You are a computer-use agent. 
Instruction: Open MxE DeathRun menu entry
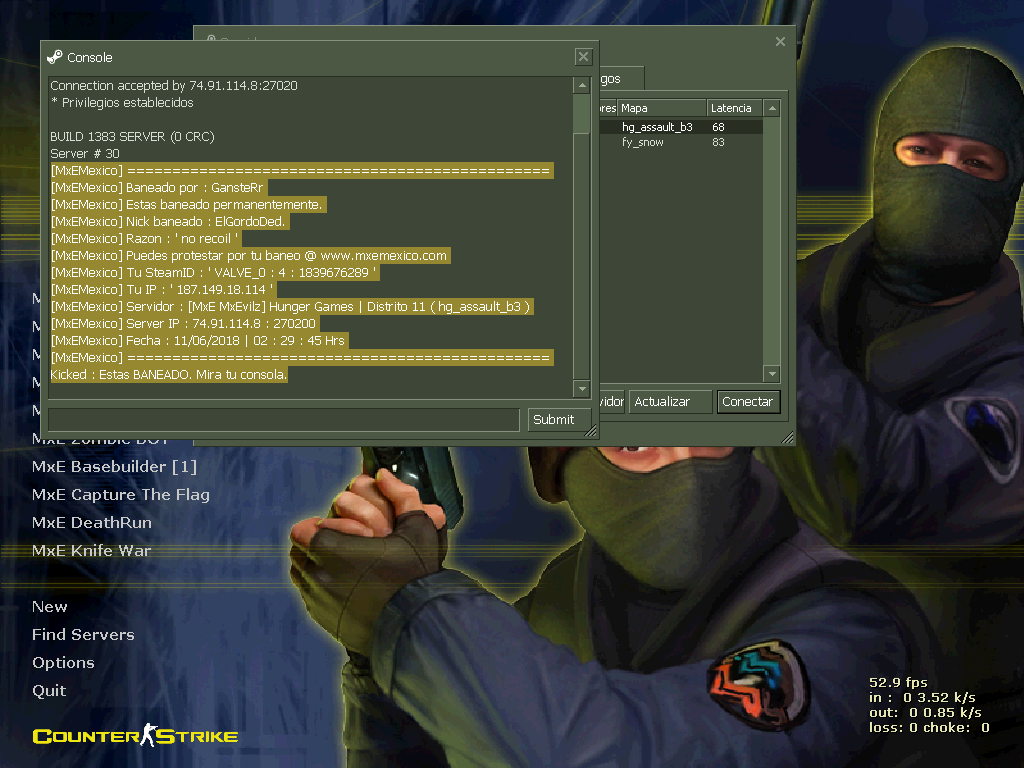pyautogui.click(x=92, y=523)
